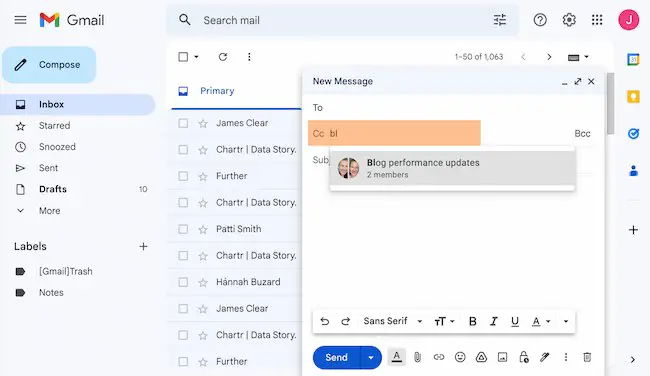Create new label plus button

(x=143, y=246)
